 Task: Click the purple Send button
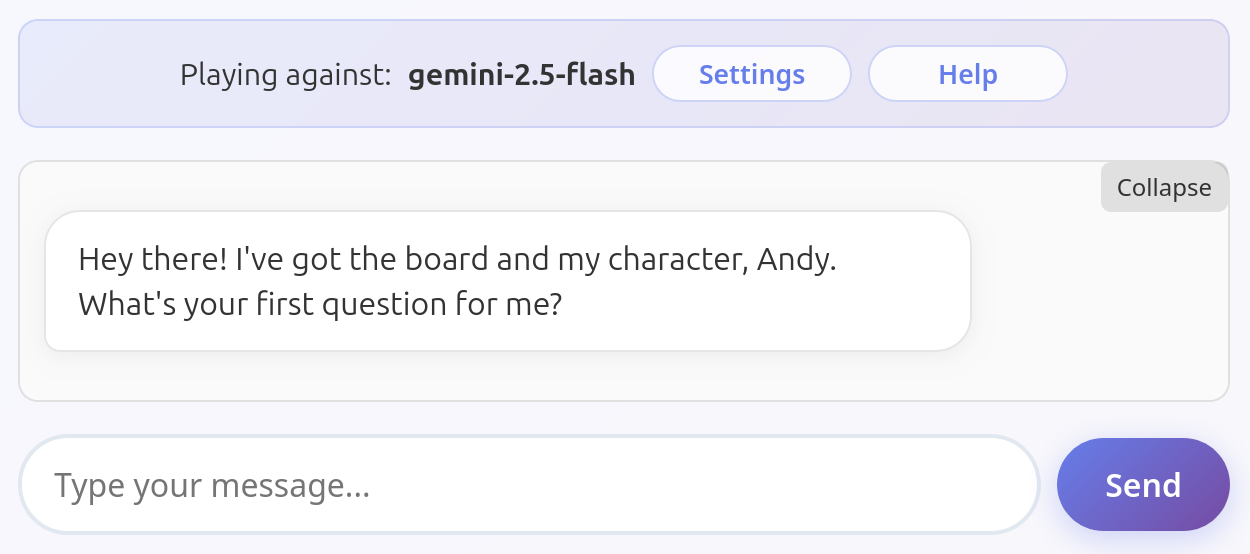1143,485
